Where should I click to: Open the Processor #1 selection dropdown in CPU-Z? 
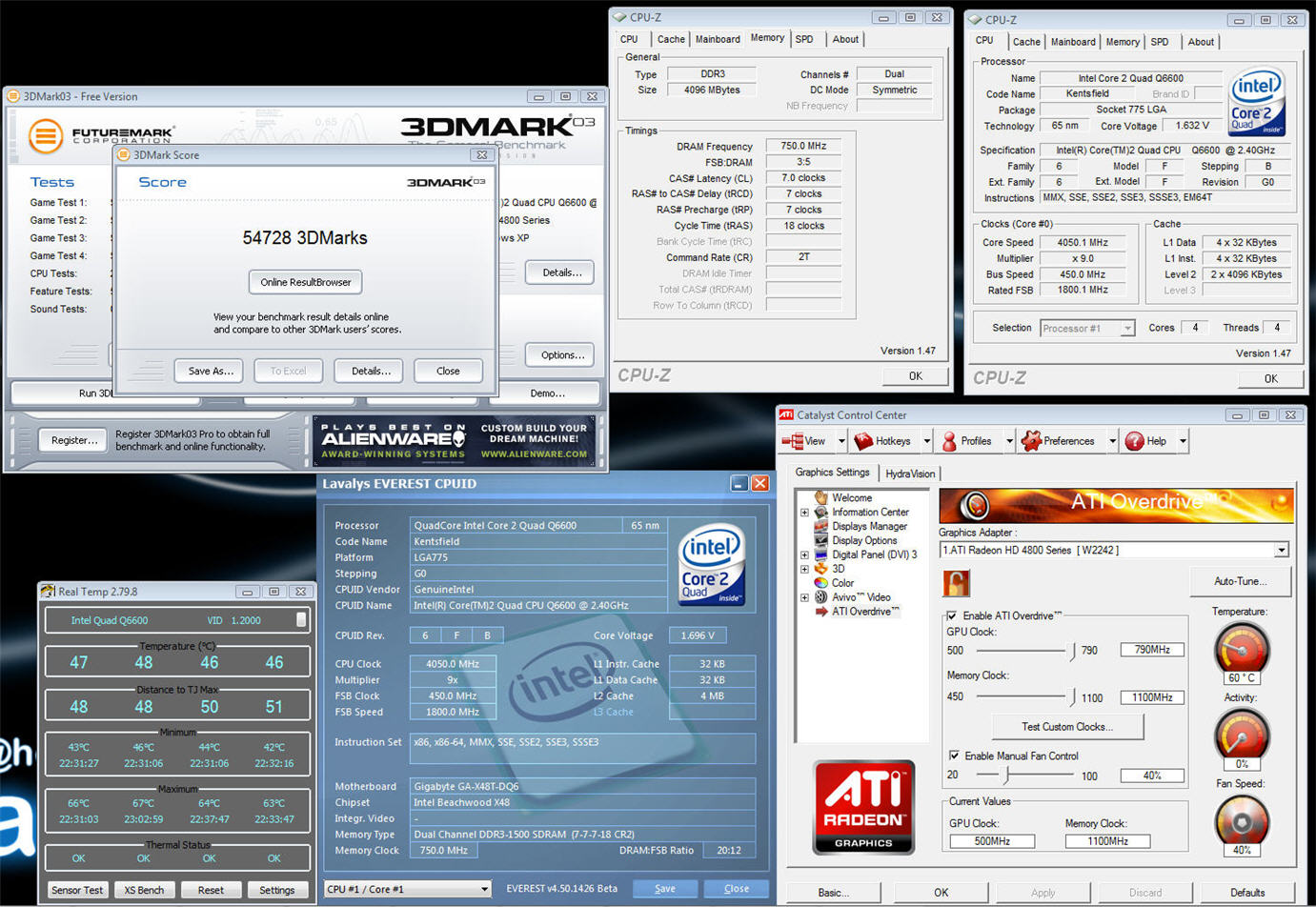[1127, 328]
